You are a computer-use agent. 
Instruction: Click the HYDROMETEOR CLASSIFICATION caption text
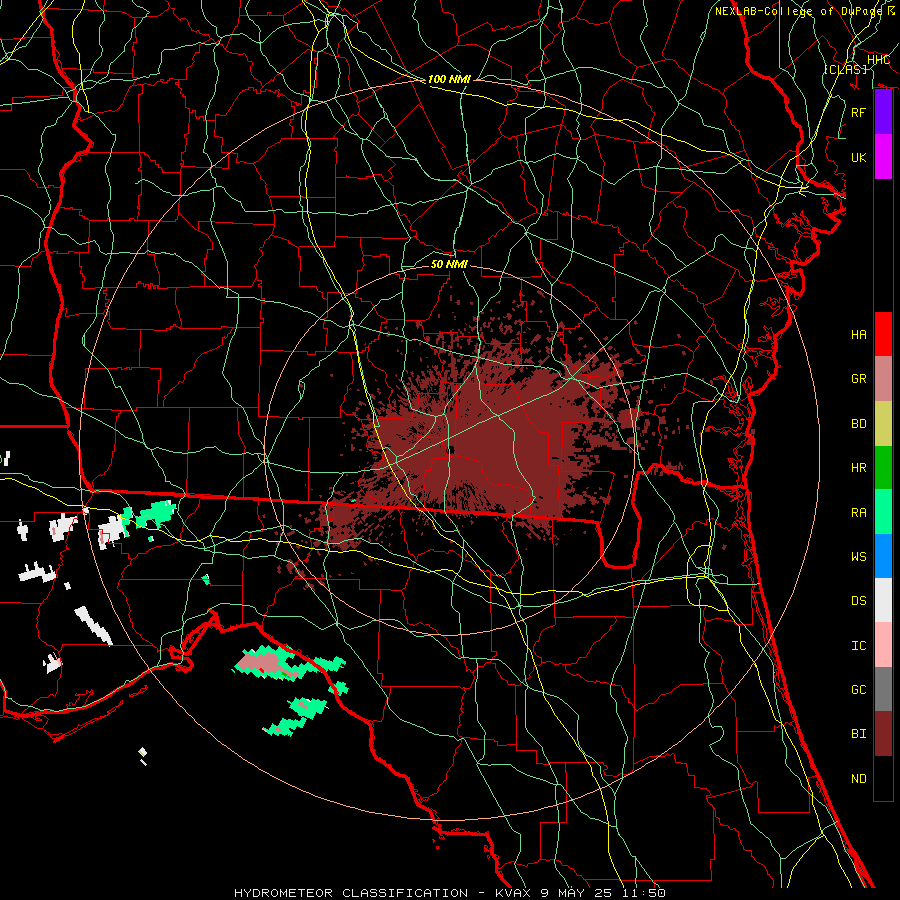pos(351,893)
